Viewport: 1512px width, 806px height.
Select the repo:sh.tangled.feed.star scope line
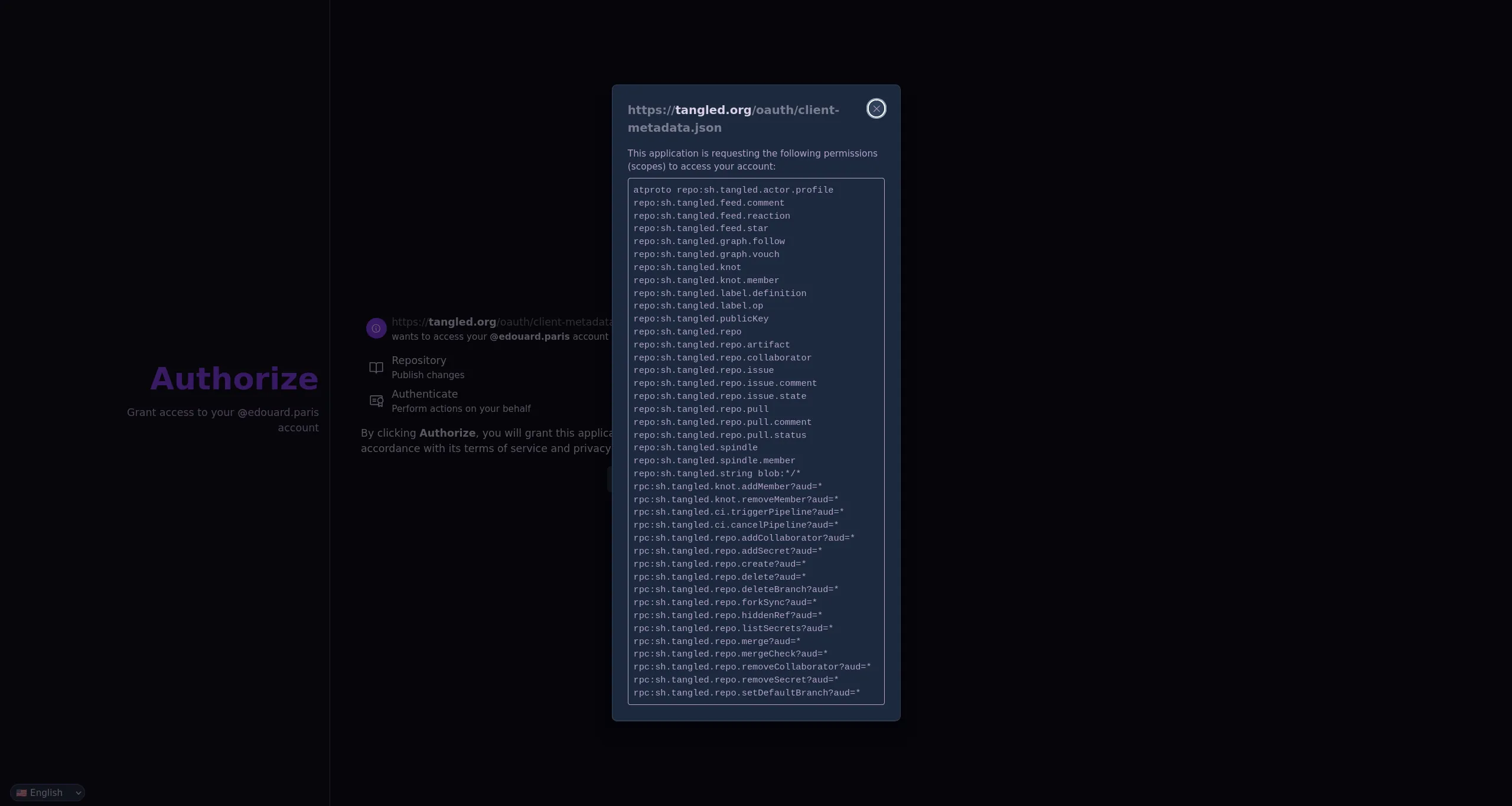coord(700,228)
